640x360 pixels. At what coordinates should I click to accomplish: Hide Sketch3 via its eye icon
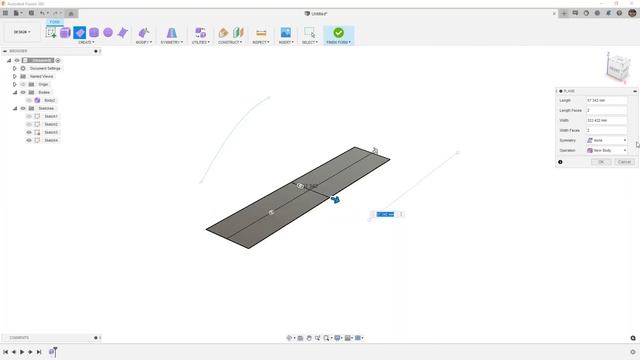pyautogui.click(x=29, y=132)
